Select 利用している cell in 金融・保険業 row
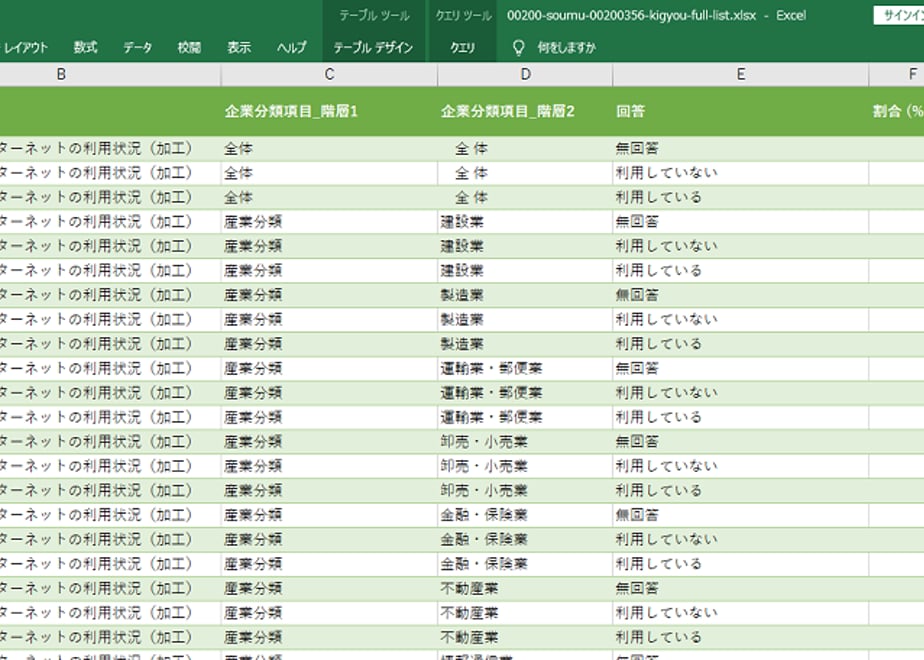Image resolution: width=924 pixels, height=660 pixels. (x=741, y=564)
